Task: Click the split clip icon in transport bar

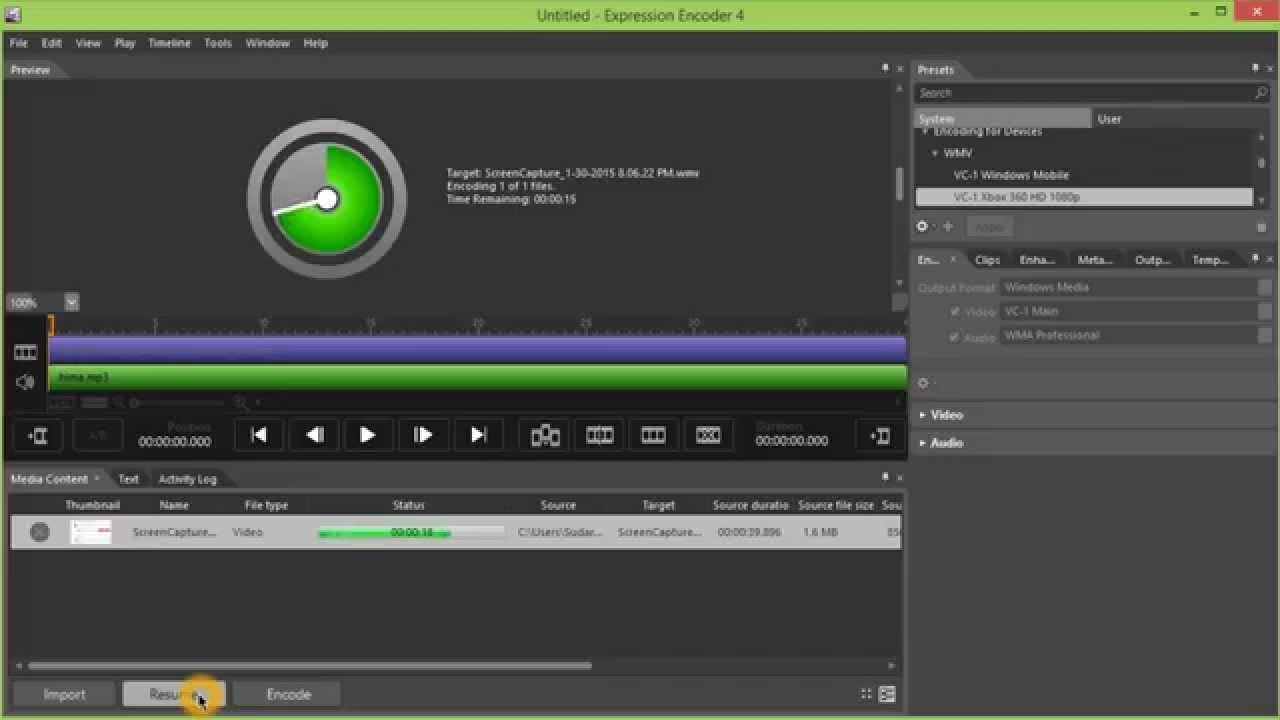Action: [545, 435]
